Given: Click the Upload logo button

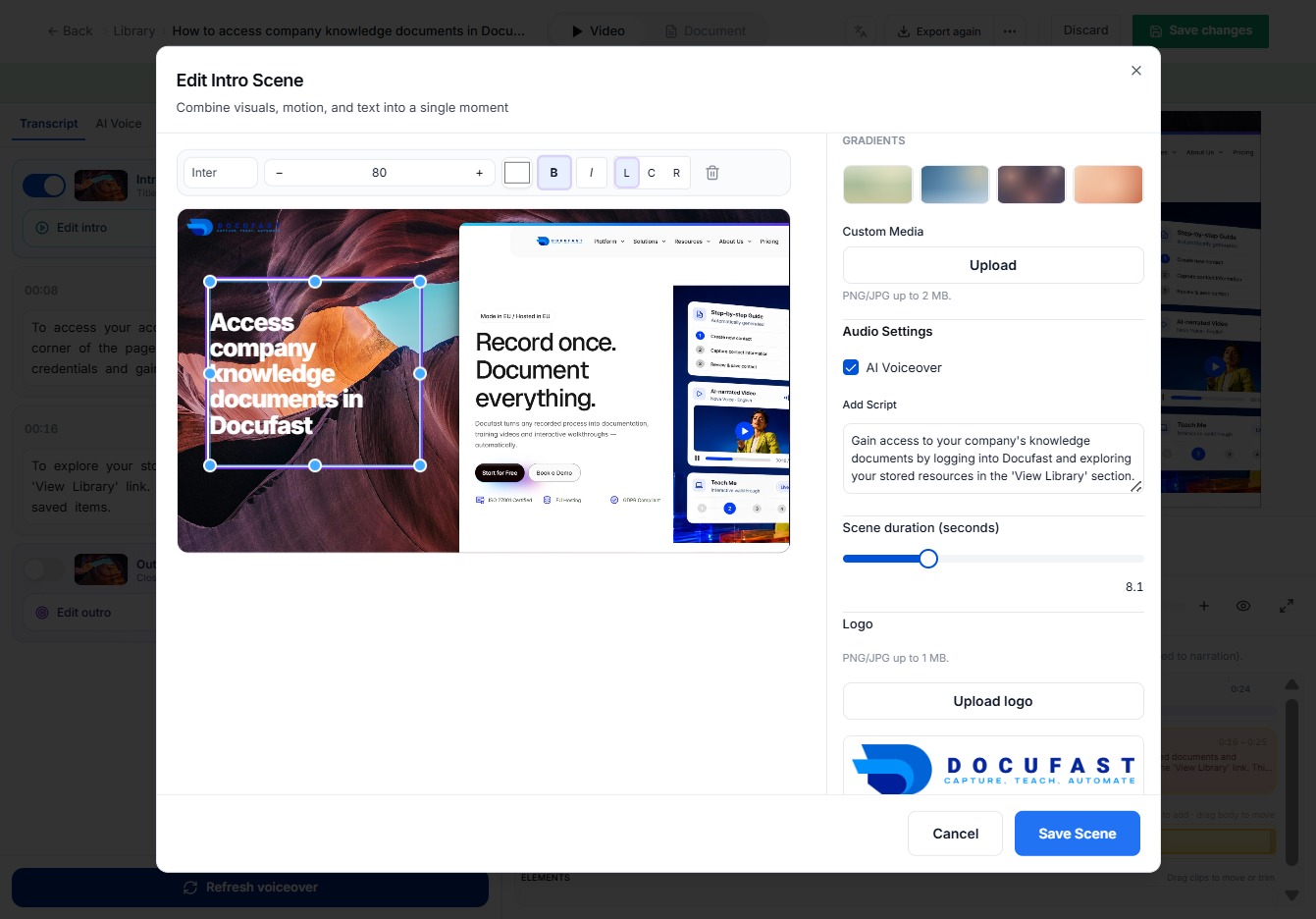Looking at the screenshot, I should point(993,701).
